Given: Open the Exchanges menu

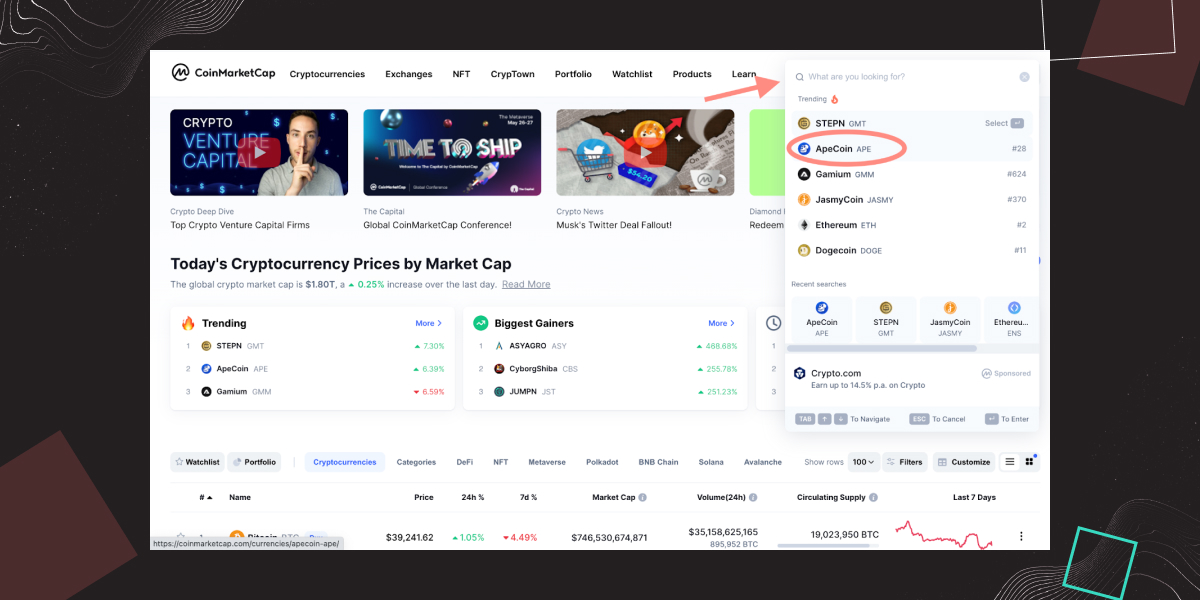Looking at the screenshot, I should (x=409, y=74).
